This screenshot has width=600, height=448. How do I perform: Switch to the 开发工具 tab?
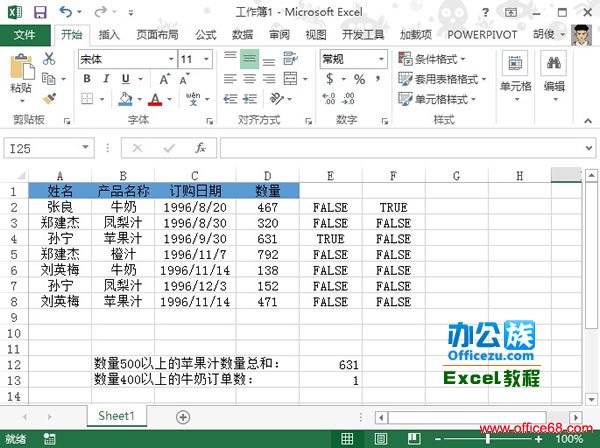tap(363, 35)
